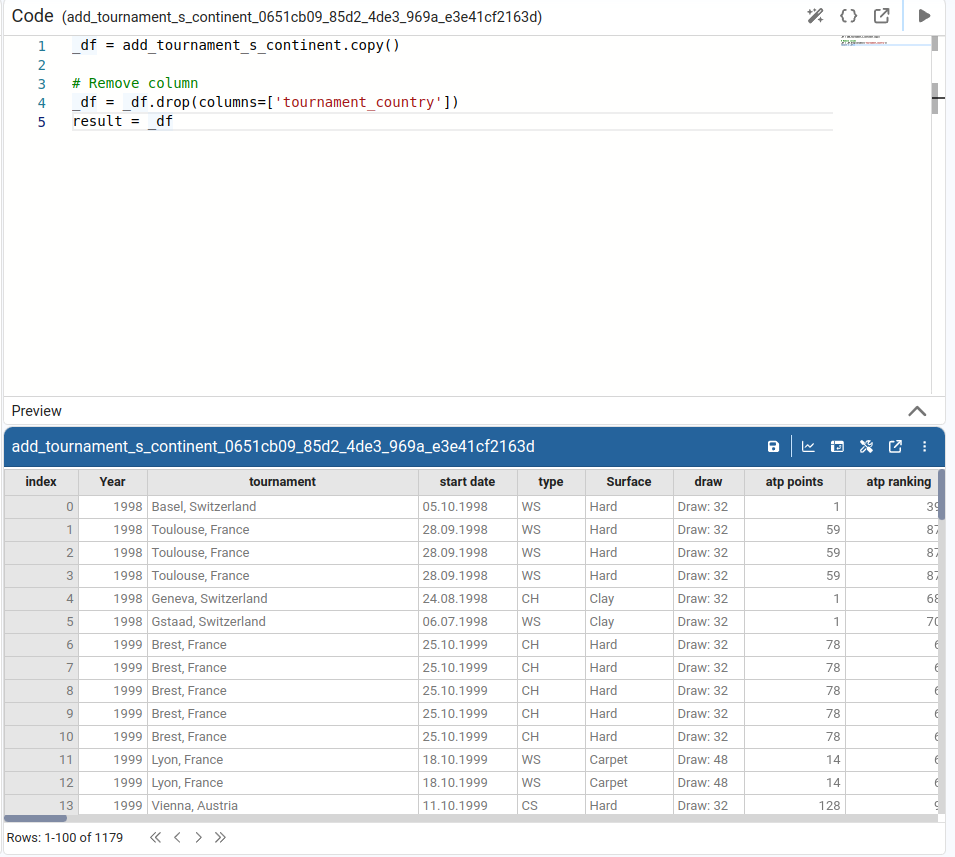Save the dataframe with the disk icon
The height and width of the screenshot is (857, 955).
773,446
